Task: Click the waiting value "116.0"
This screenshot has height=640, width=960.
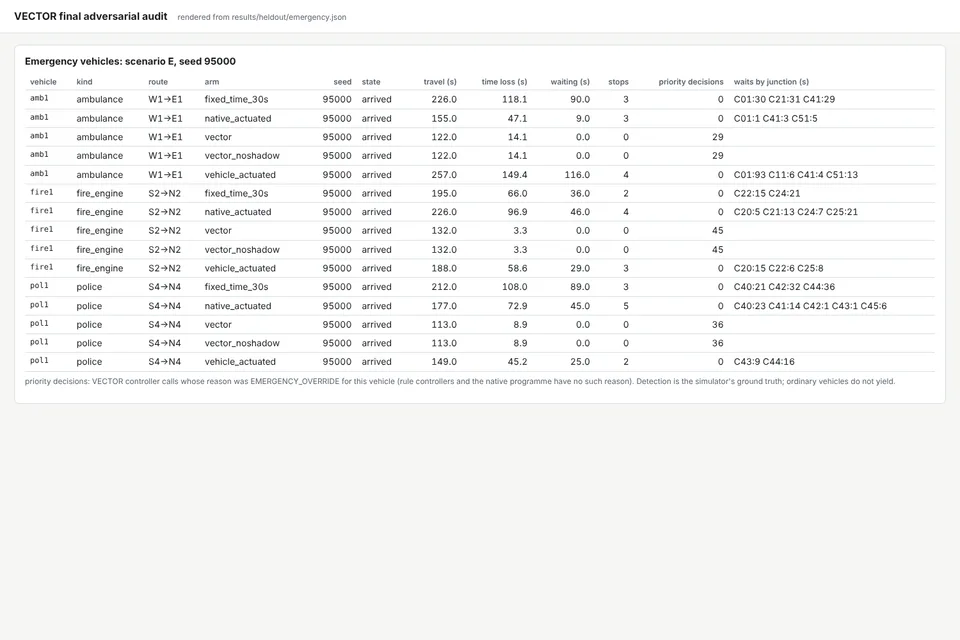Action: tap(577, 175)
